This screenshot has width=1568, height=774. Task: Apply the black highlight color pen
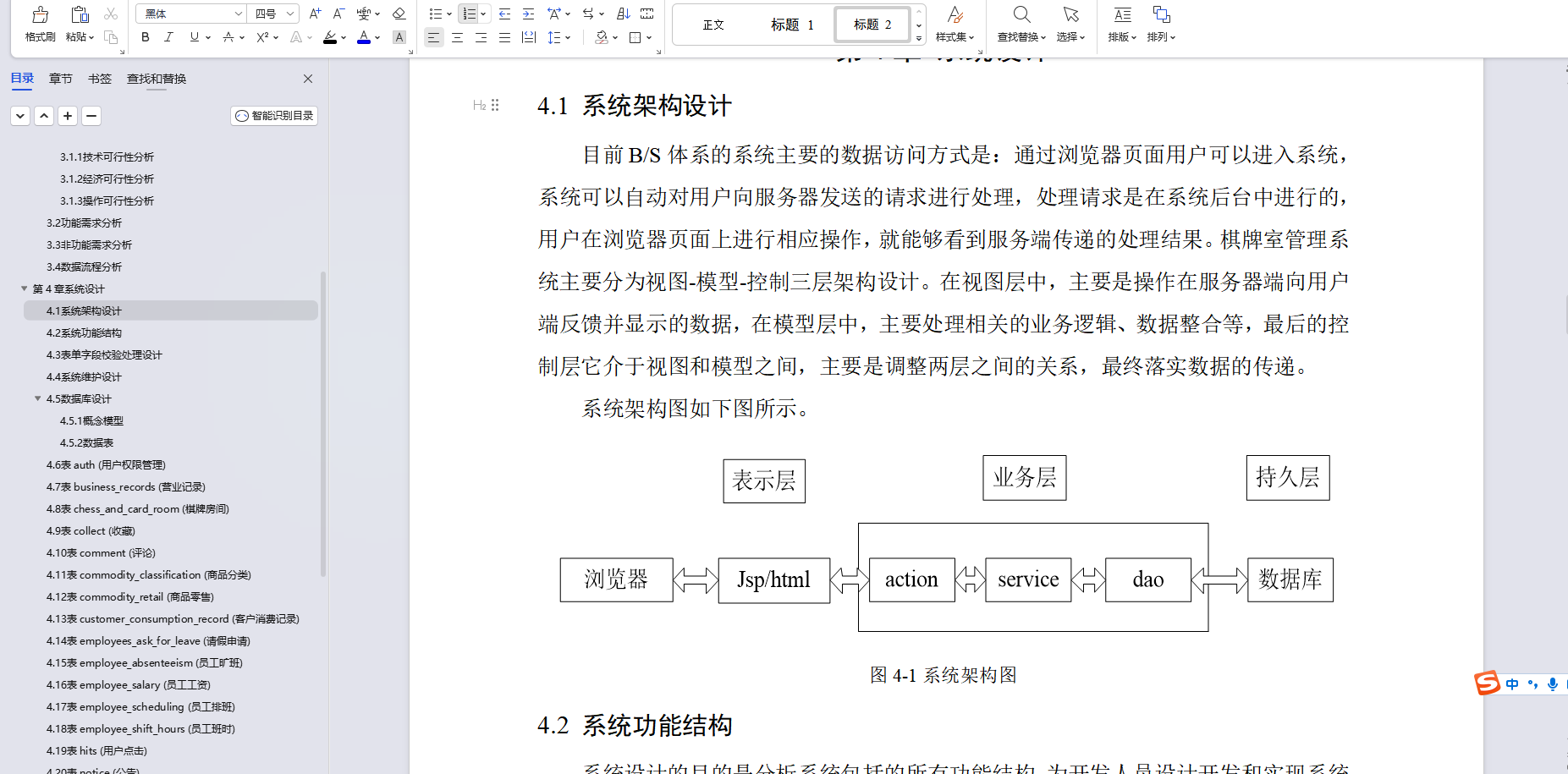point(330,37)
